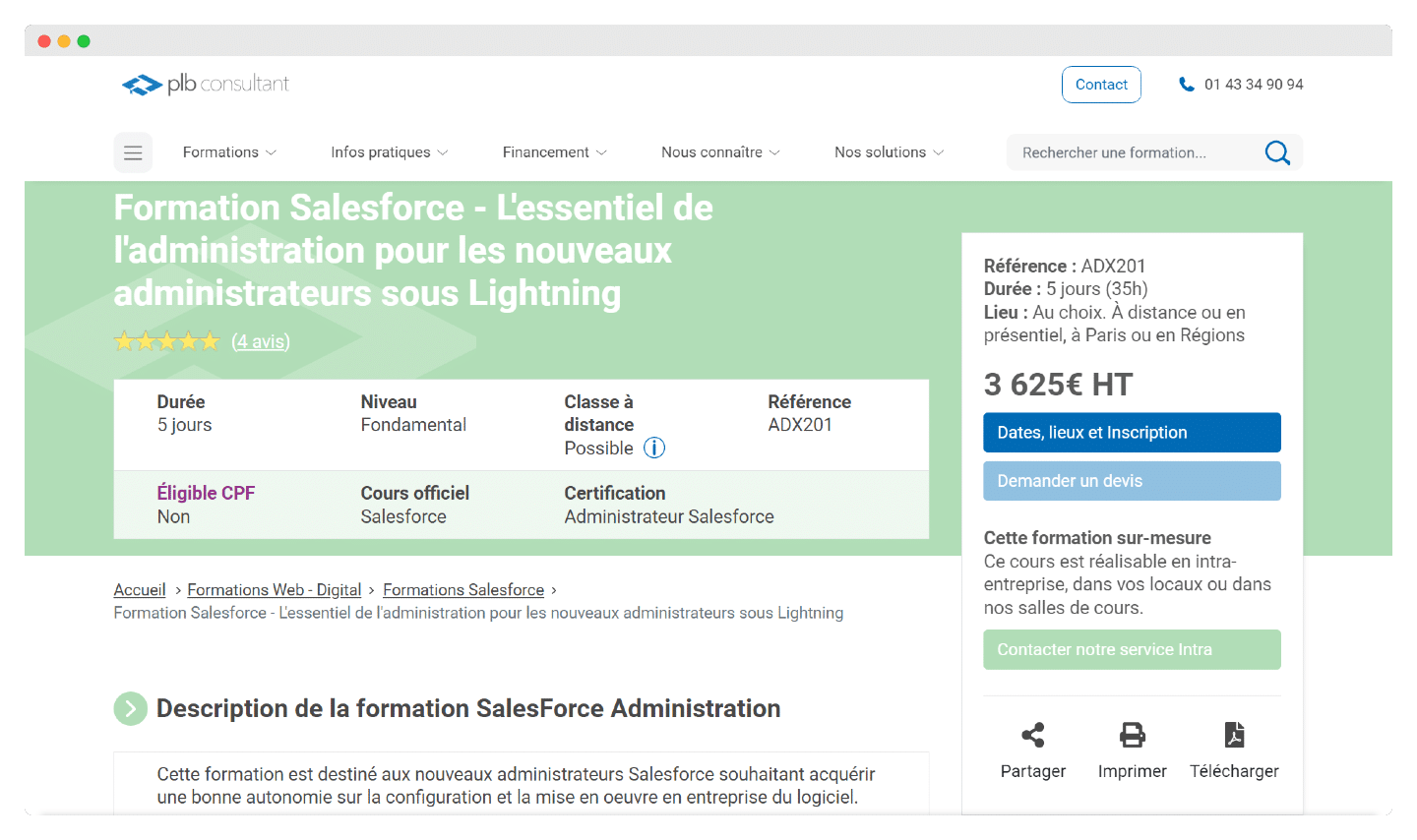The height and width of the screenshot is (840, 1417).
Task: Click the Imprimer label
Action: tap(1133, 771)
